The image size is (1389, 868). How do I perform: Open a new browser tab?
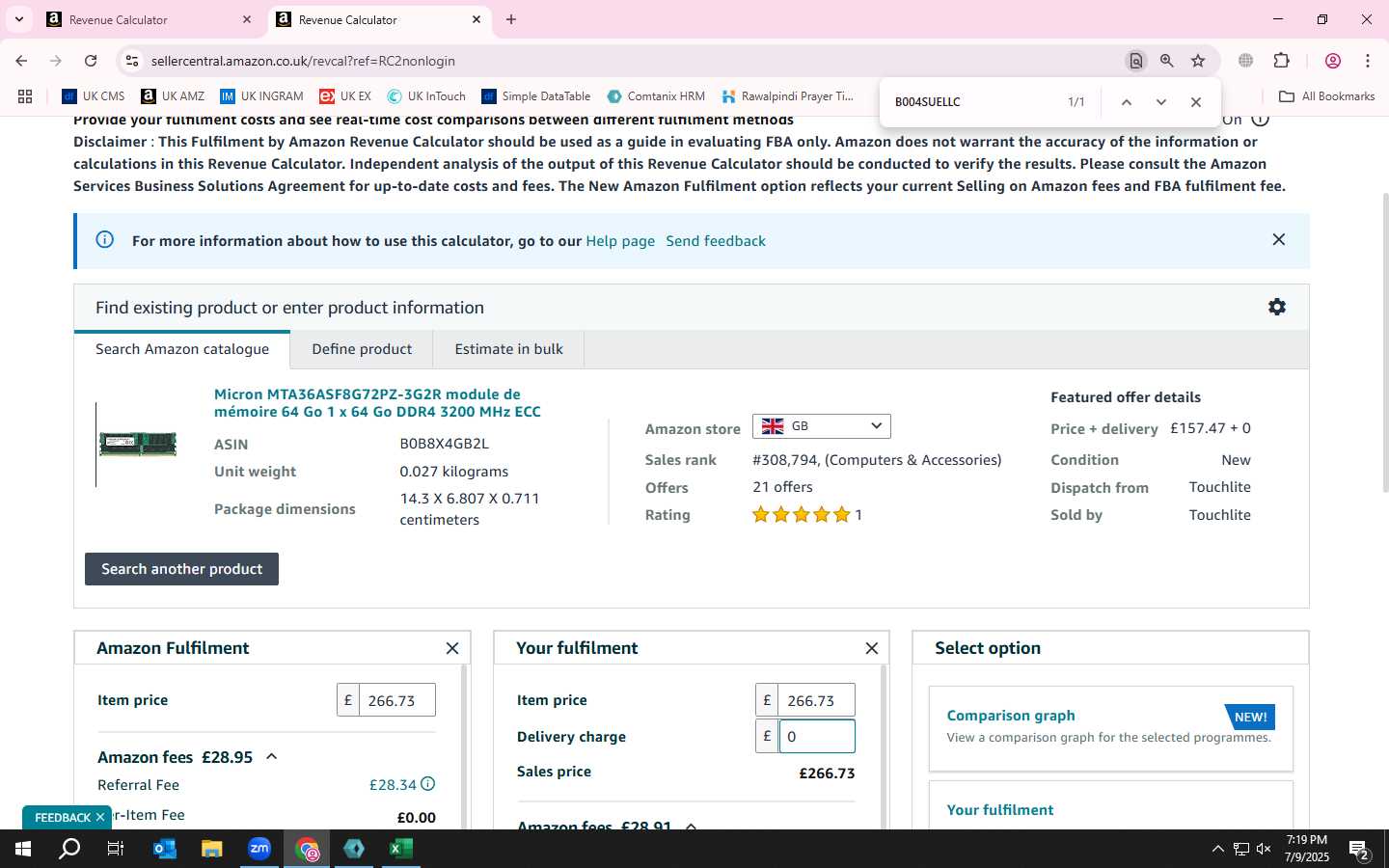(511, 19)
